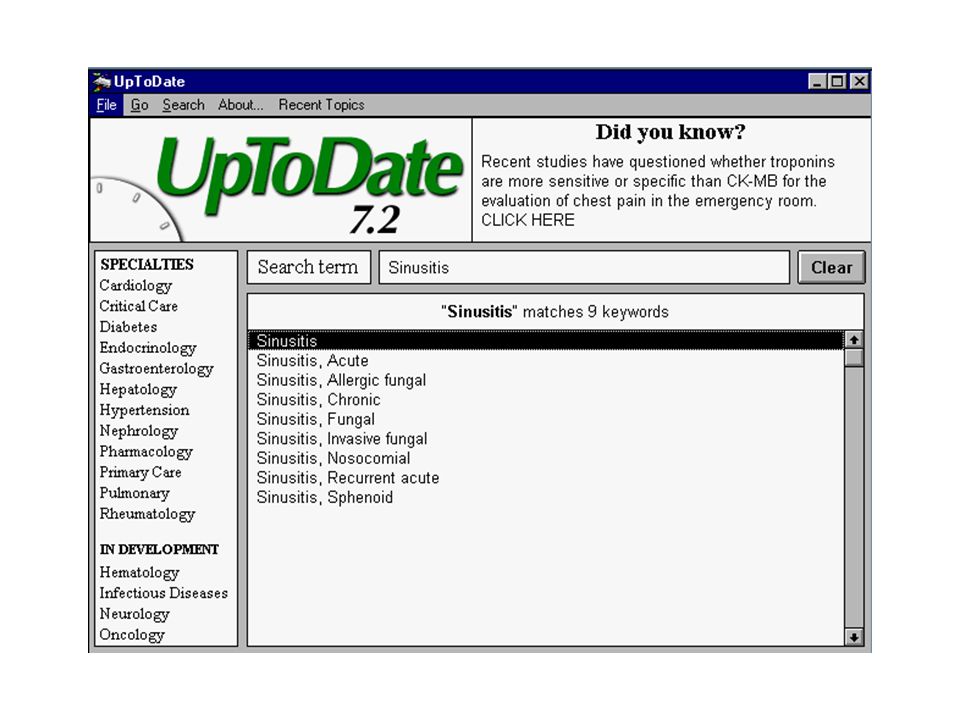Select Infectious Diseases under In Development

pyautogui.click(x=163, y=593)
